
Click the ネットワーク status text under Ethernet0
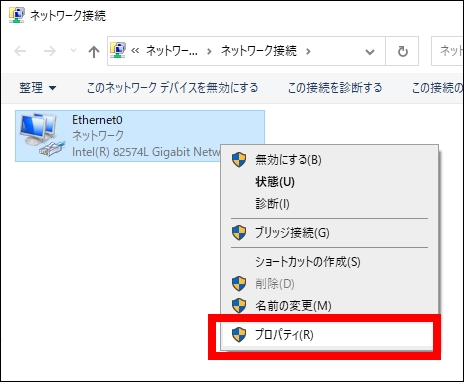(98, 135)
